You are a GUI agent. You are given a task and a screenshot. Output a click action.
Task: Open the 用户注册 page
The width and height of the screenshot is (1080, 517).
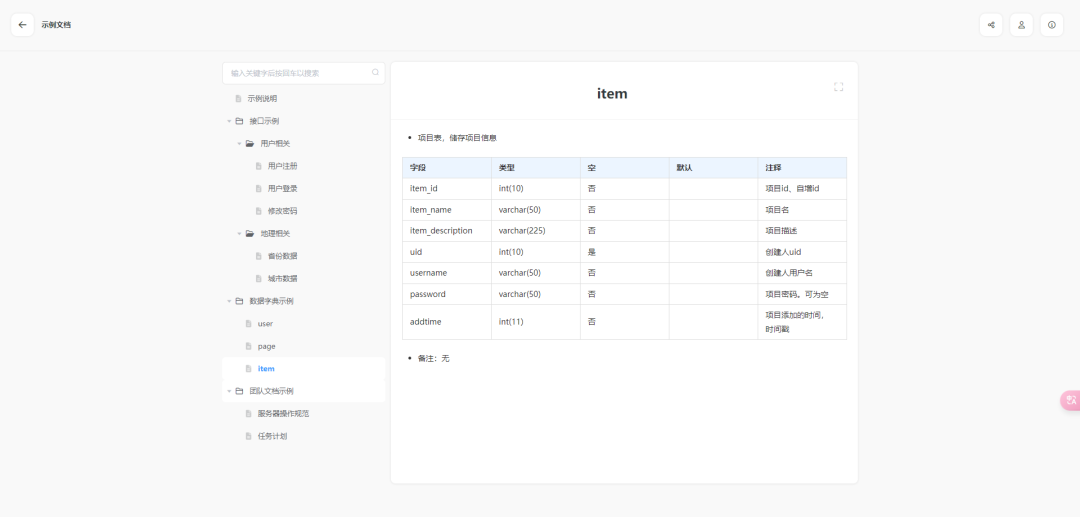[282, 166]
